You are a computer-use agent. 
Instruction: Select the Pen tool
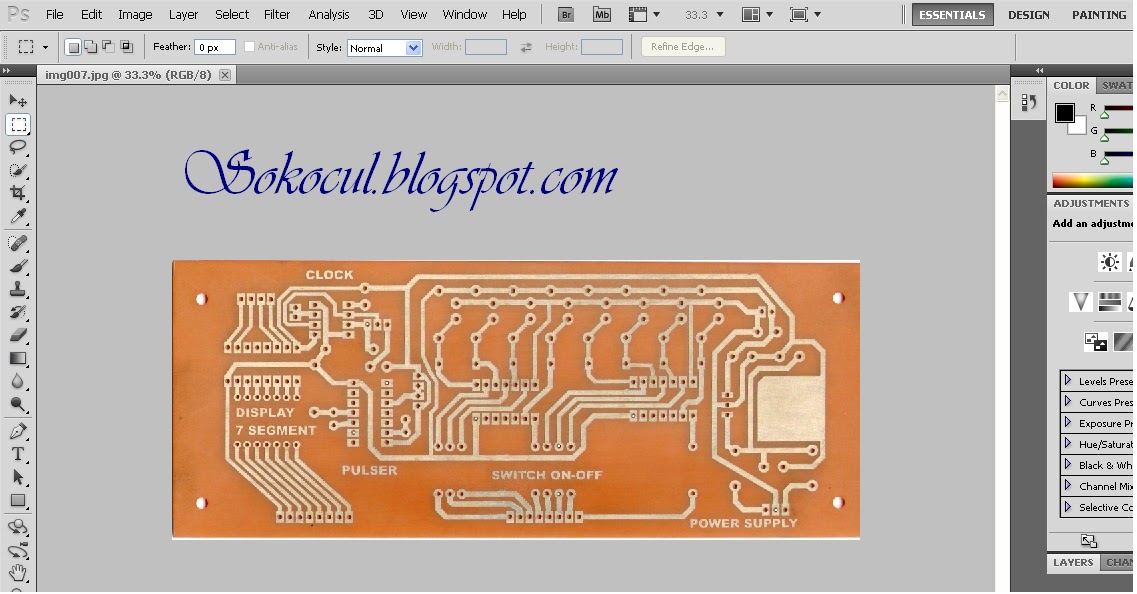point(18,432)
